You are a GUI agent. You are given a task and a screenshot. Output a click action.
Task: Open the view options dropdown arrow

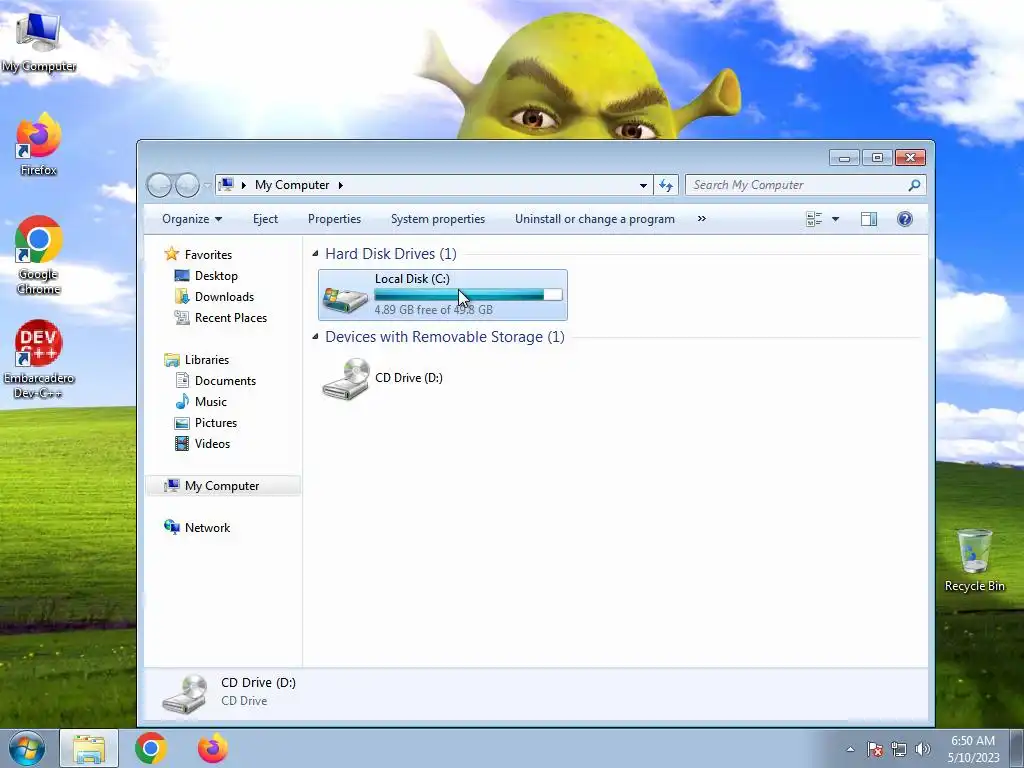coord(835,219)
